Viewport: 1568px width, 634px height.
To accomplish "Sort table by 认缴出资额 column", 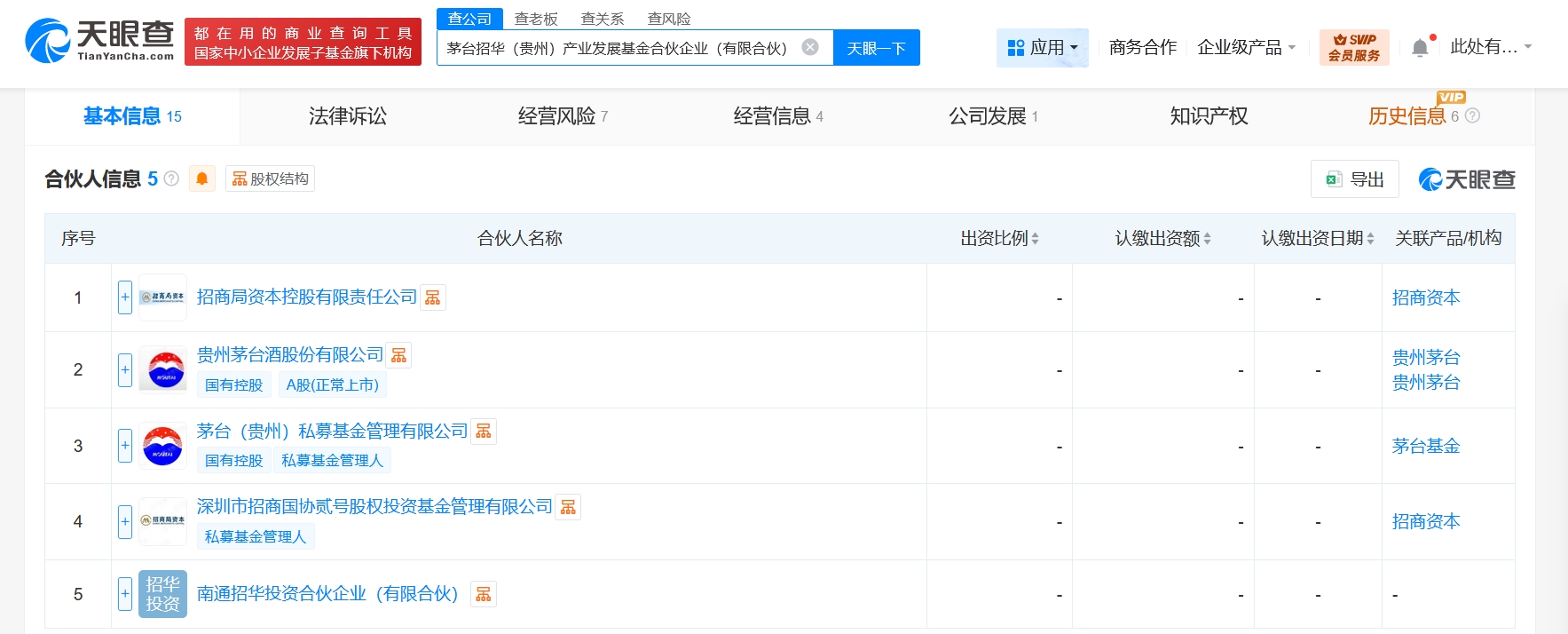I will [1162, 239].
